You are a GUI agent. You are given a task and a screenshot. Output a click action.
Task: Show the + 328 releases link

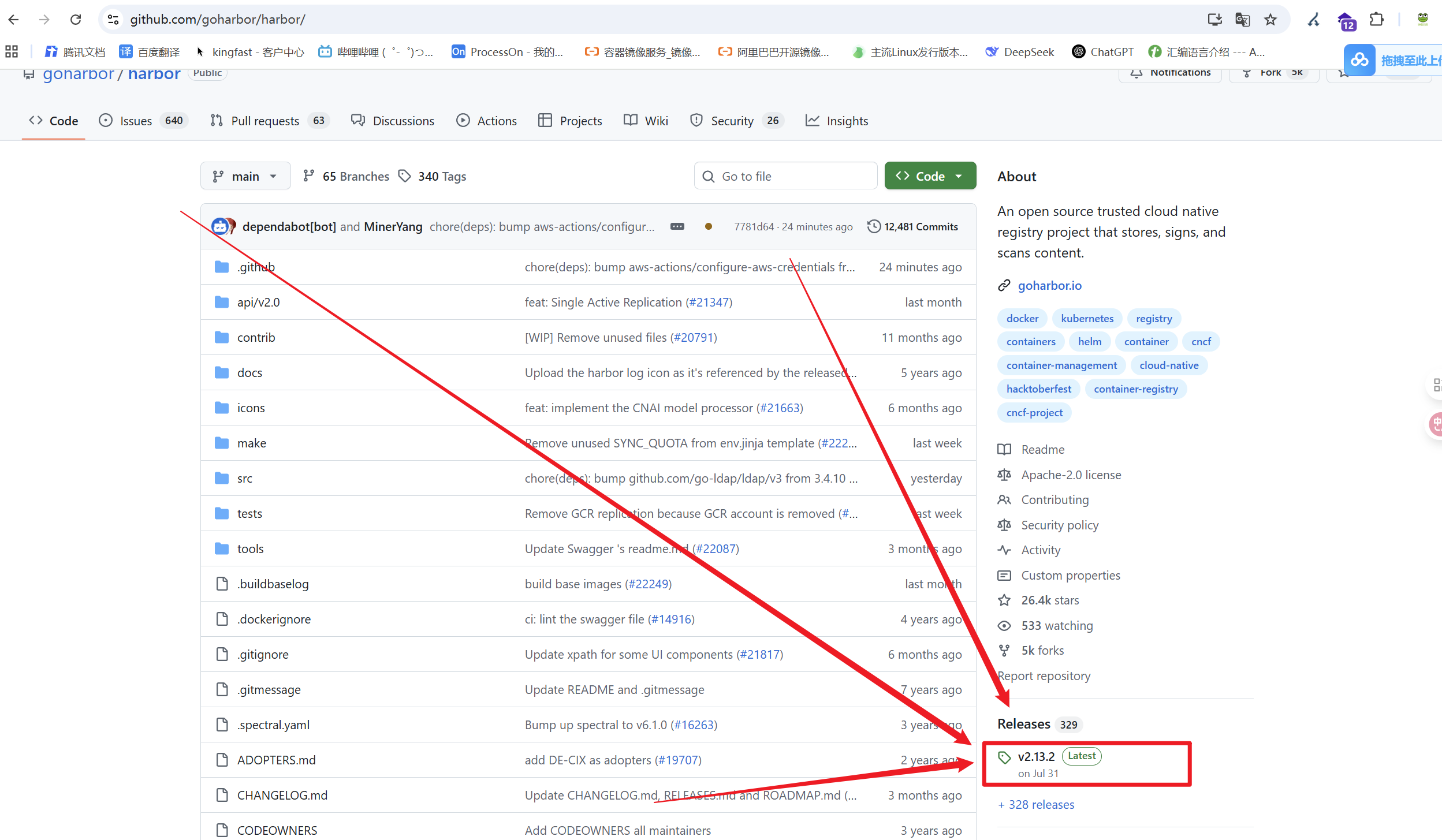(1036, 804)
